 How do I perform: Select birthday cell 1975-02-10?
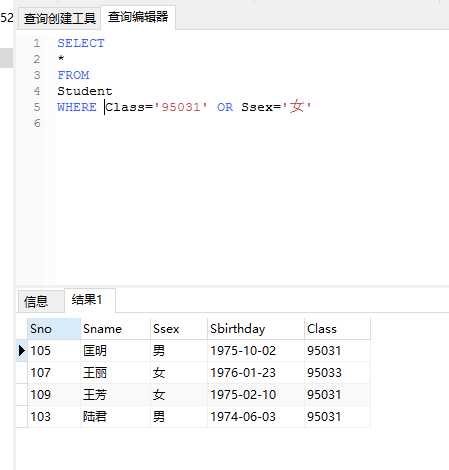click(x=256, y=395)
